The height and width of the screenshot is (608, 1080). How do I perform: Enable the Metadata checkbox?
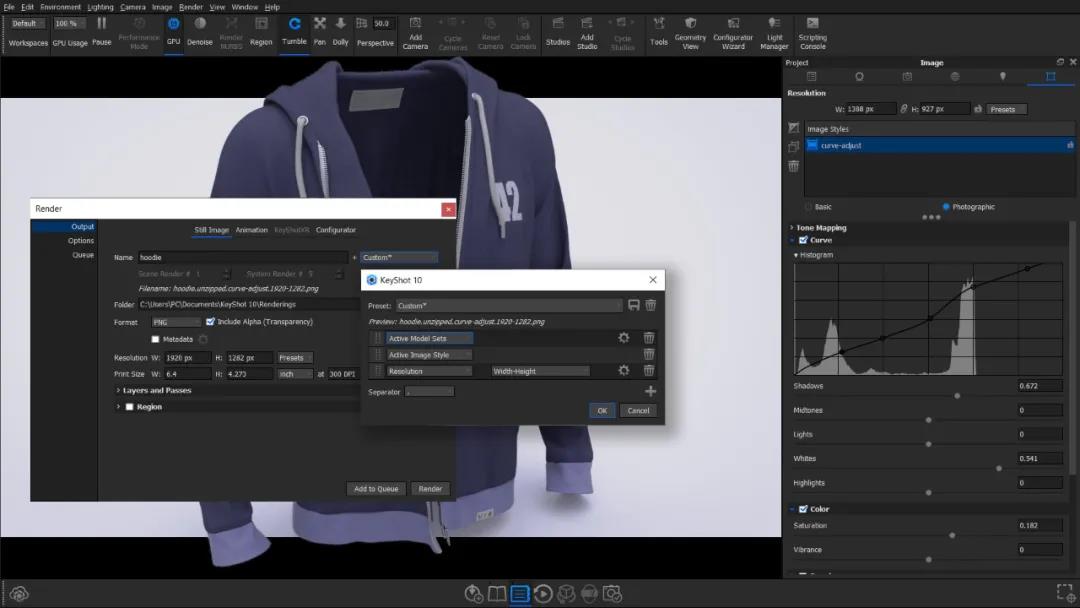click(x=155, y=339)
